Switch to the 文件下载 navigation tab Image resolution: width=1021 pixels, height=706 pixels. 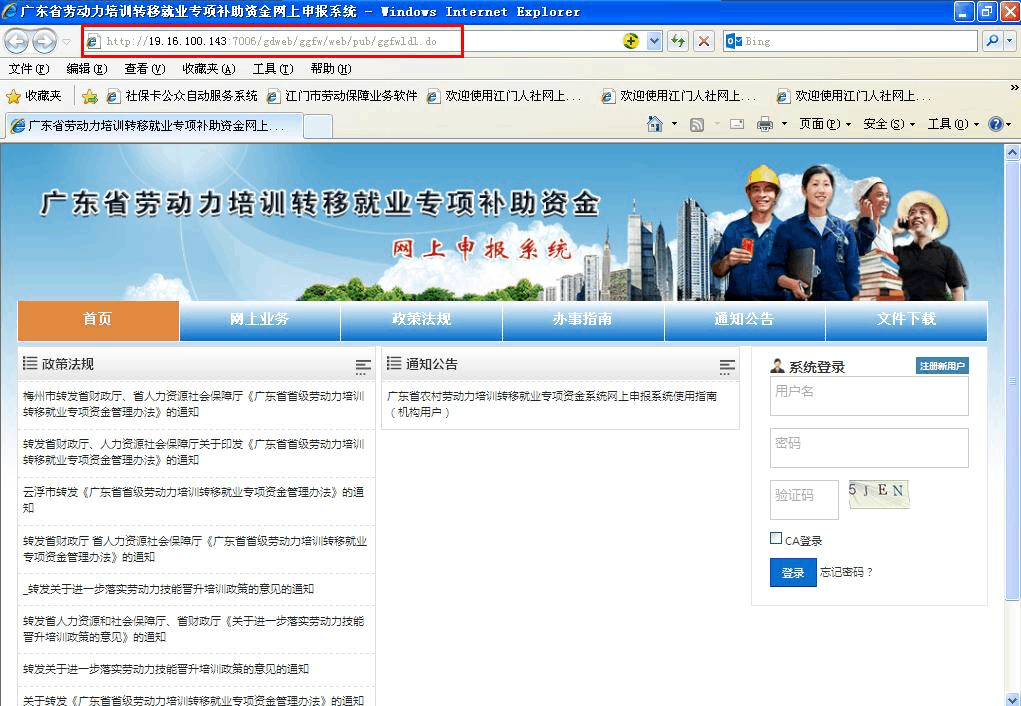(906, 320)
